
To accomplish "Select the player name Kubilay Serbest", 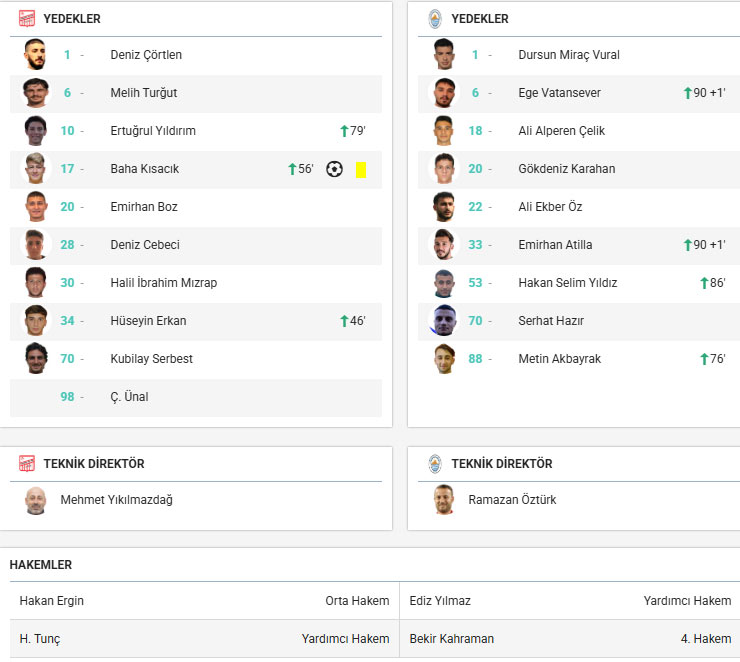I will pos(151,359).
